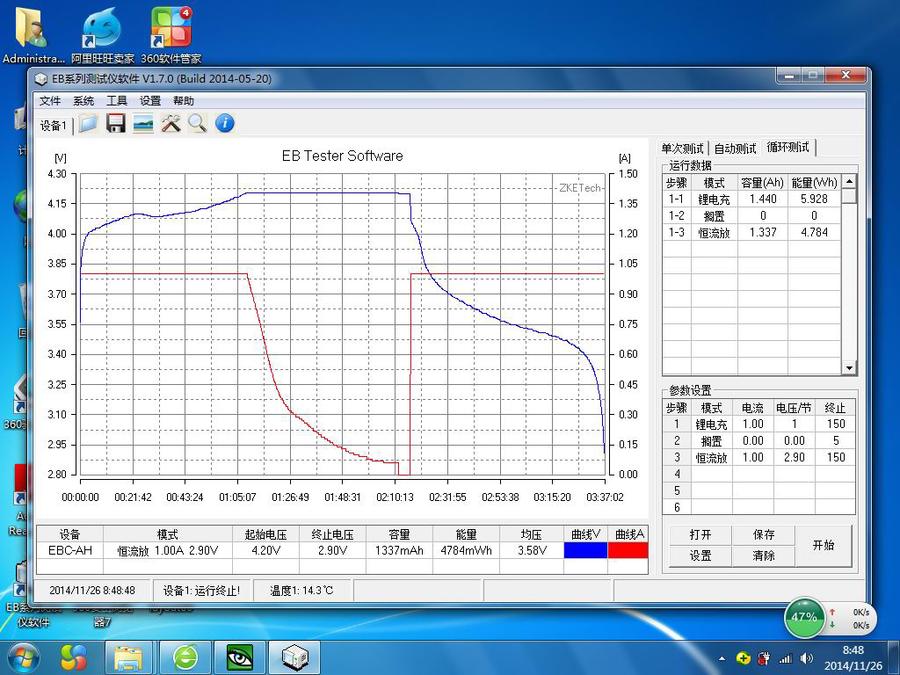The width and height of the screenshot is (900, 675).
Task: Open the 系统 menu
Action: (x=83, y=101)
